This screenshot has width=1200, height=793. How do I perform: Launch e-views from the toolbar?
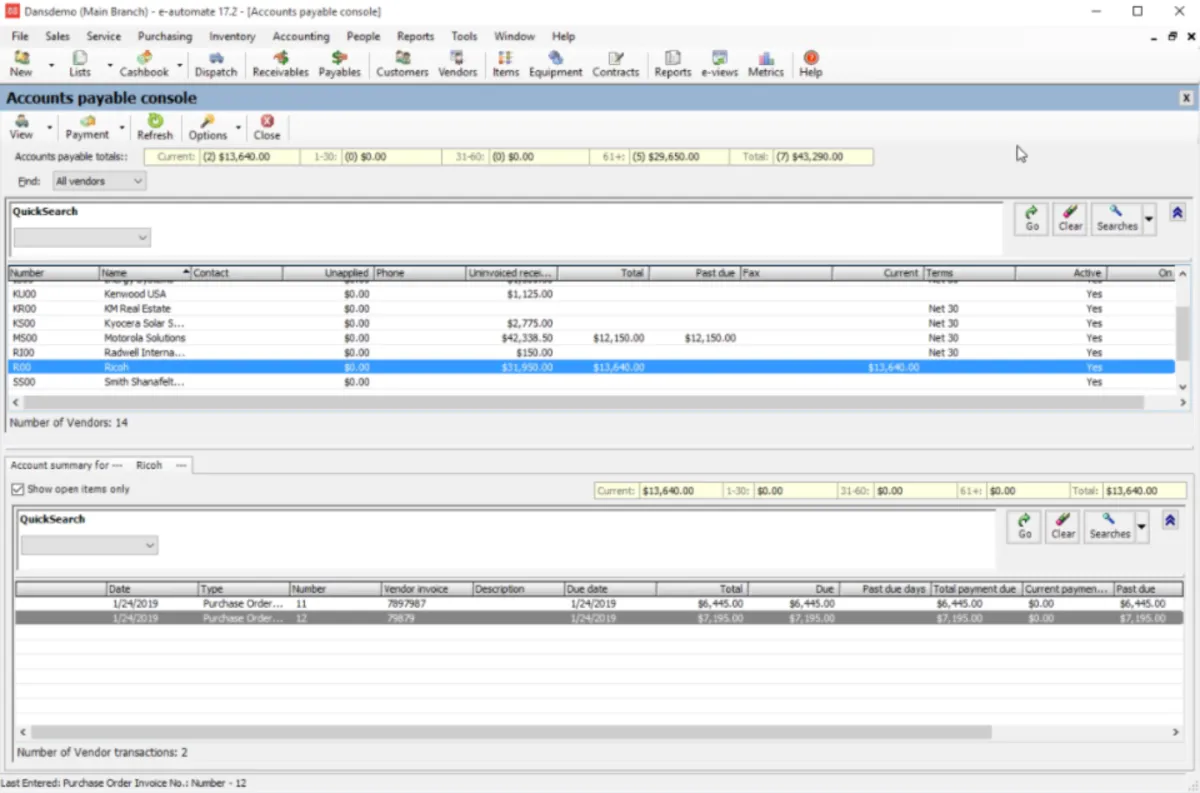(x=718, y=64)
